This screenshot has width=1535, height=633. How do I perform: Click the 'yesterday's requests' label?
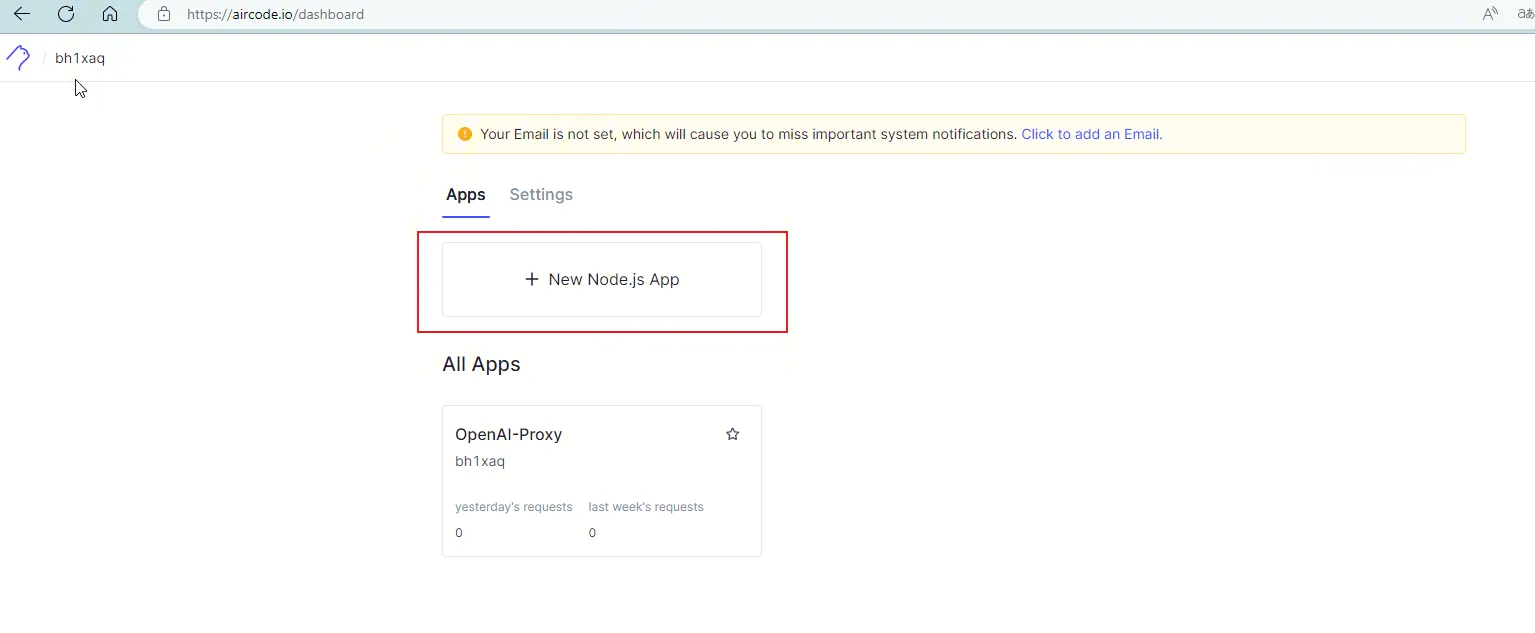pyautogui.click(x=514, y=507)
